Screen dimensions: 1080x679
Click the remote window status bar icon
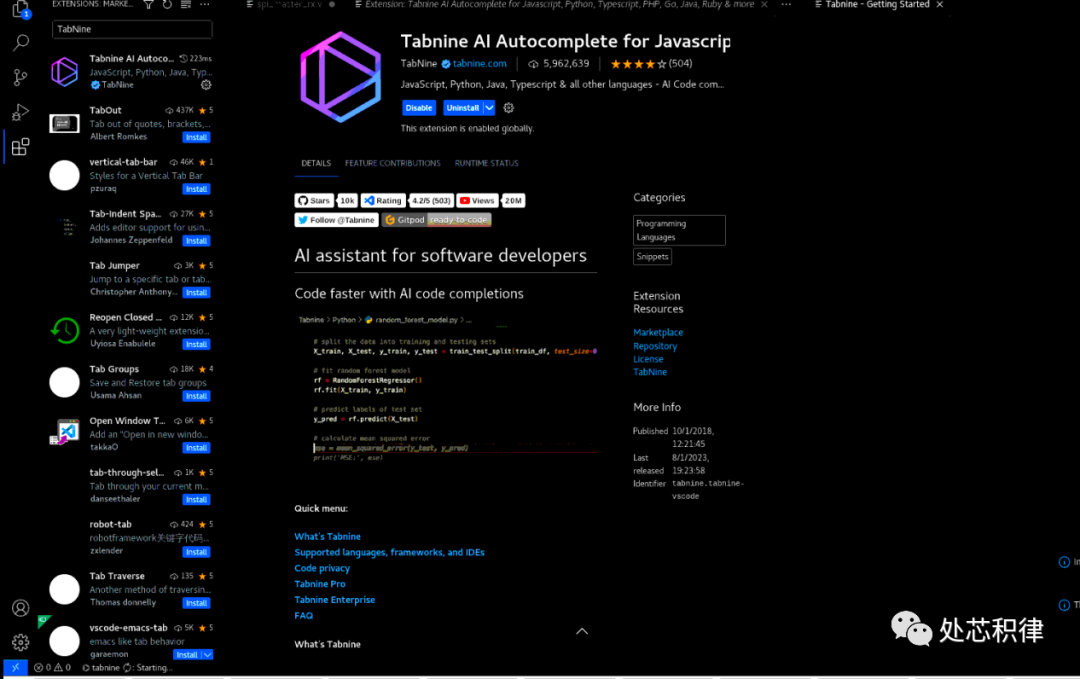(x=15, y=667)
